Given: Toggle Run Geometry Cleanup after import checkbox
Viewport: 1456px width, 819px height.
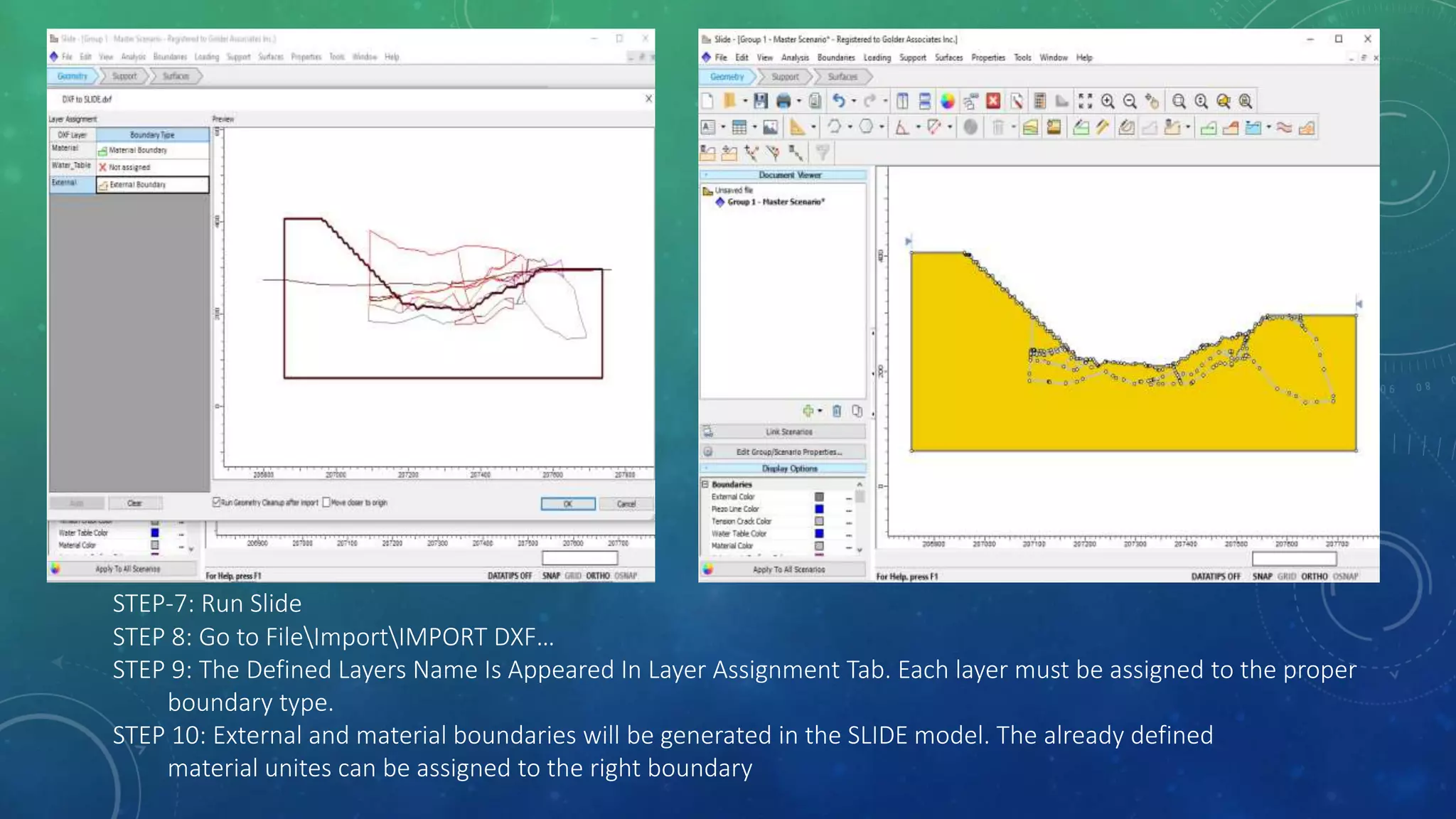Looking at the screenshot, I should click(217, 503).
